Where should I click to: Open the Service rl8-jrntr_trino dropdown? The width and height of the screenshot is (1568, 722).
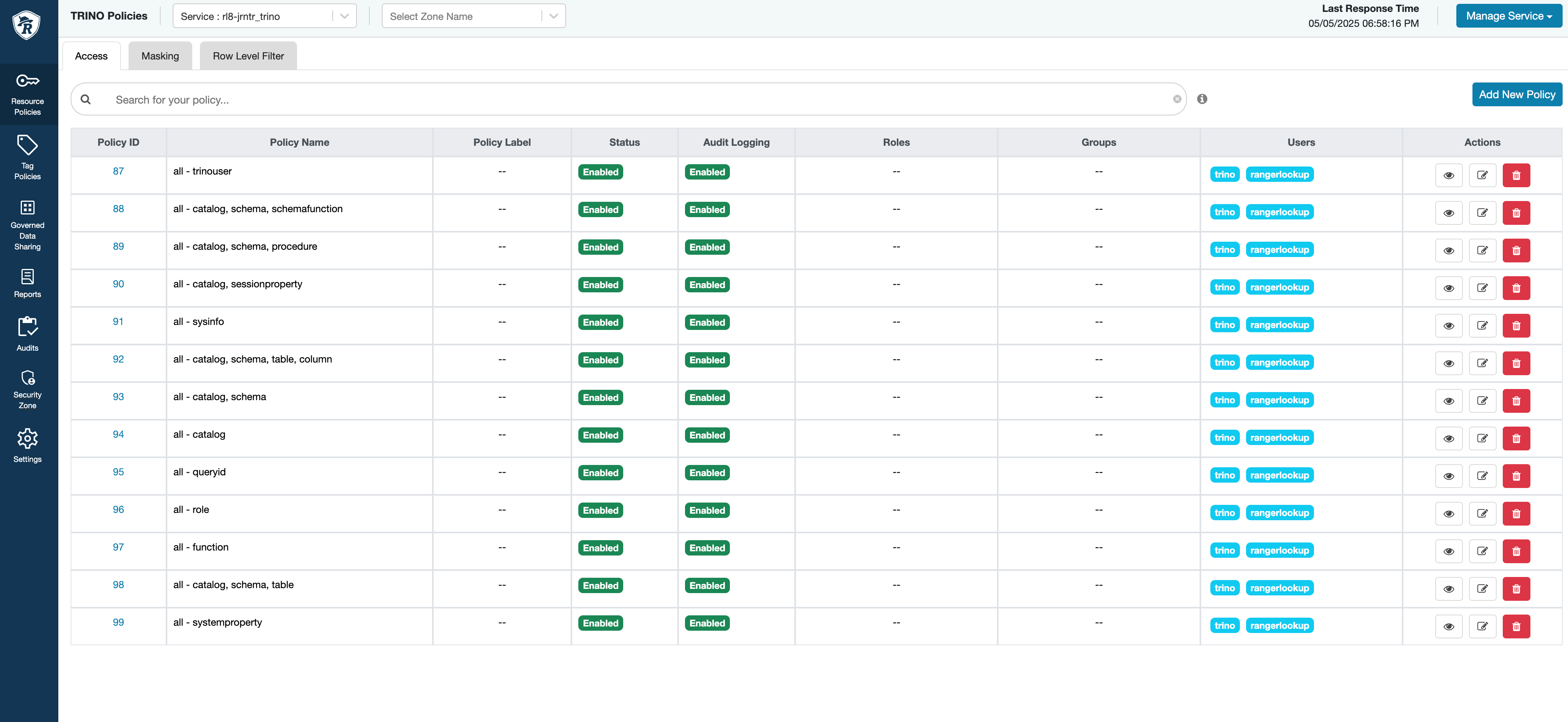264,16
